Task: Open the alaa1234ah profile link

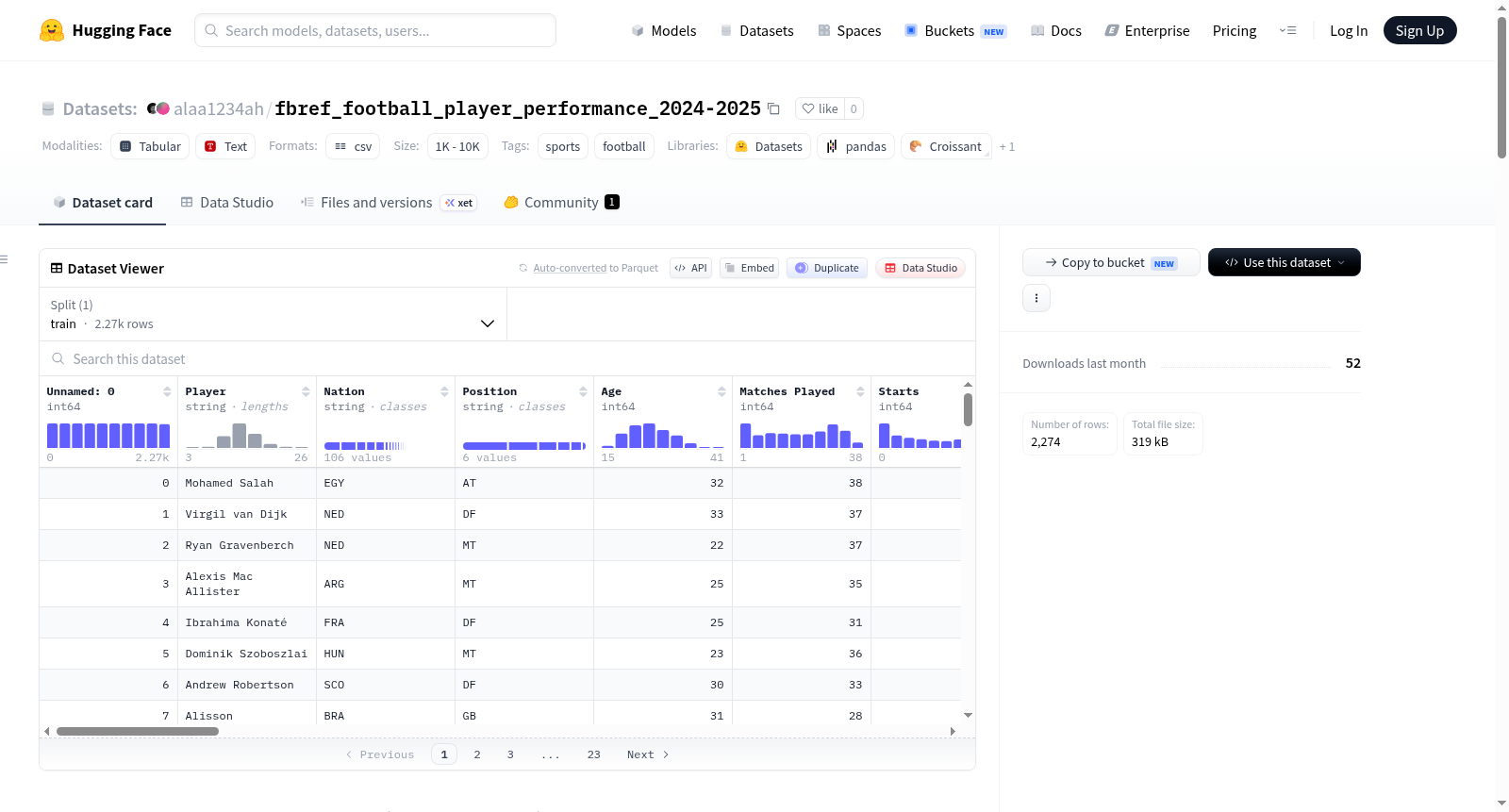Action: click(219, 108)
